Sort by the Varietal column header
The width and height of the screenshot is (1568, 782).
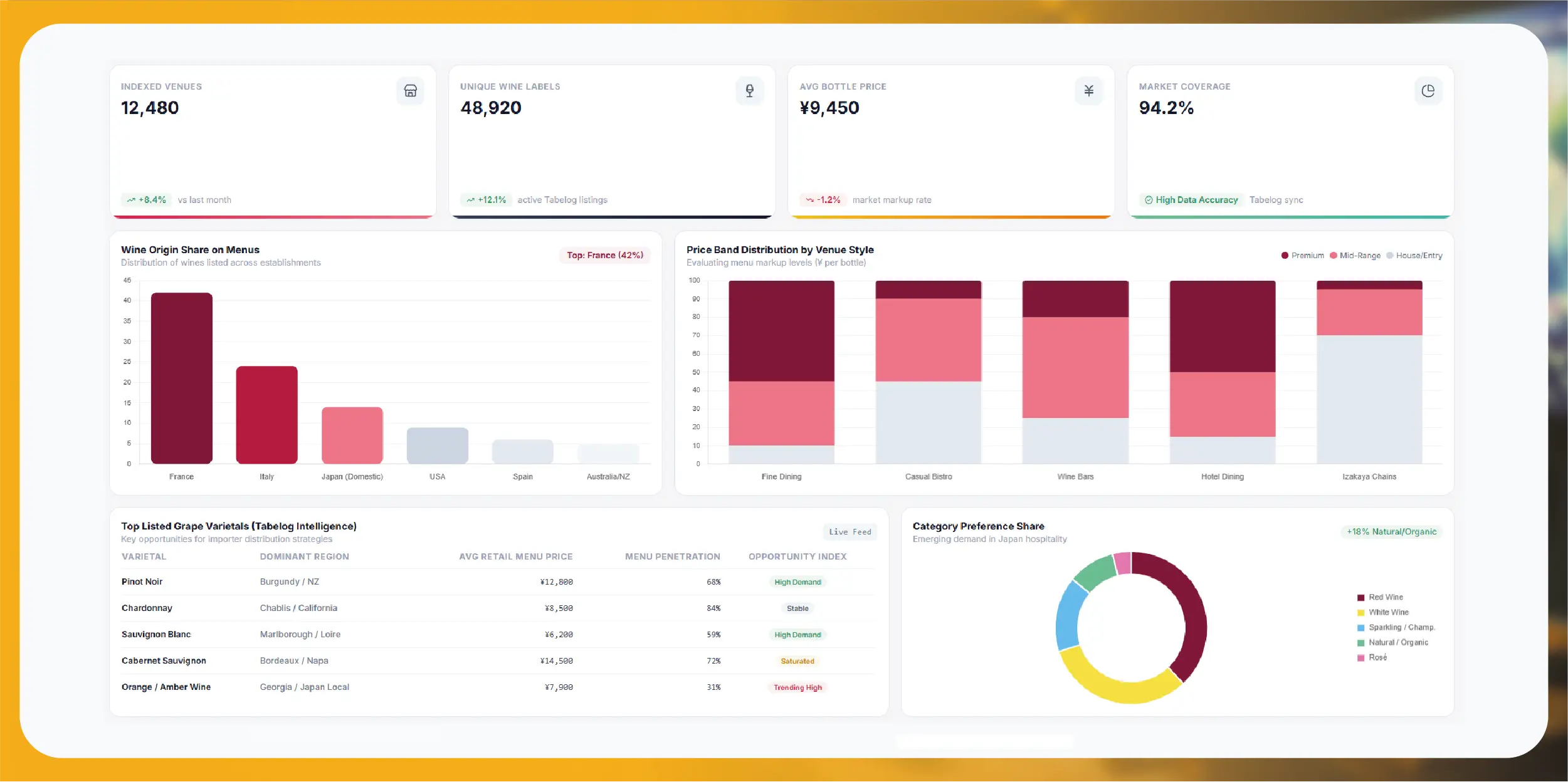144,557
